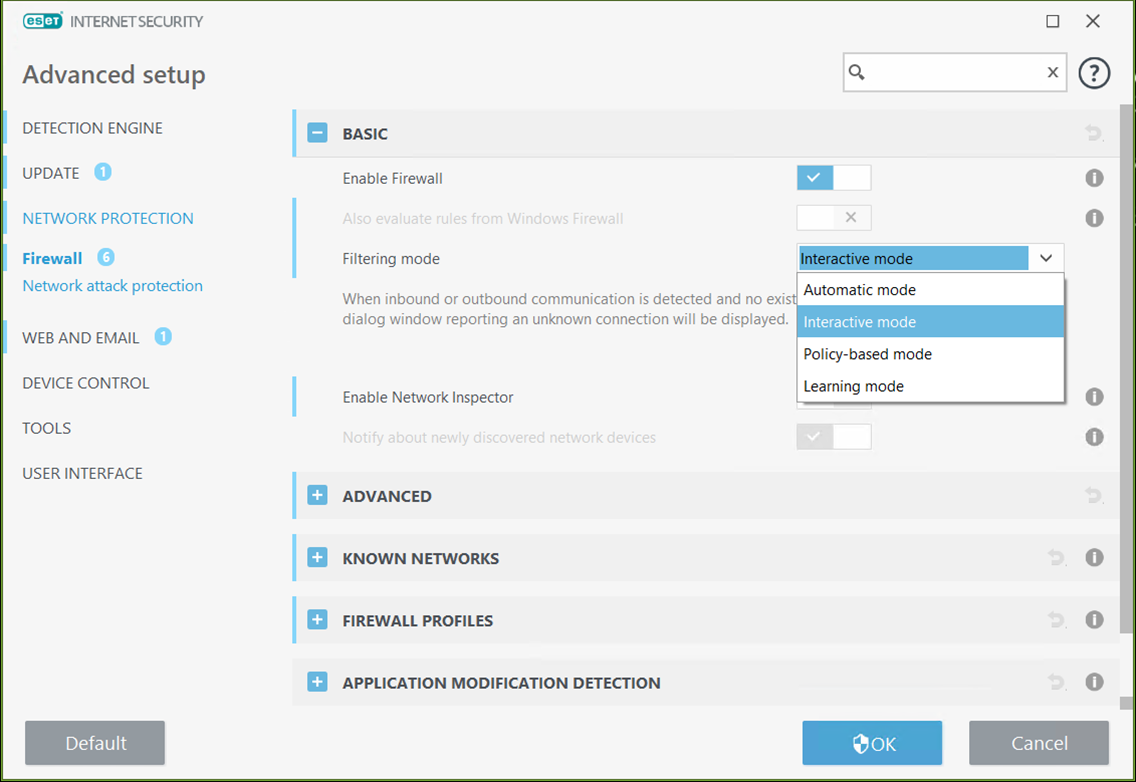Screen dimensions: 1136x782
Task: Click the Update notification badge
Action: click(x=103, y=172)
